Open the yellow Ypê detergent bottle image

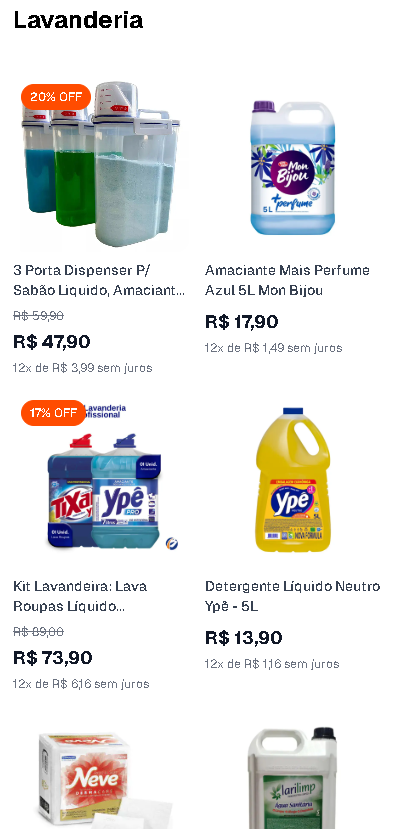click(x=292, y=481)
